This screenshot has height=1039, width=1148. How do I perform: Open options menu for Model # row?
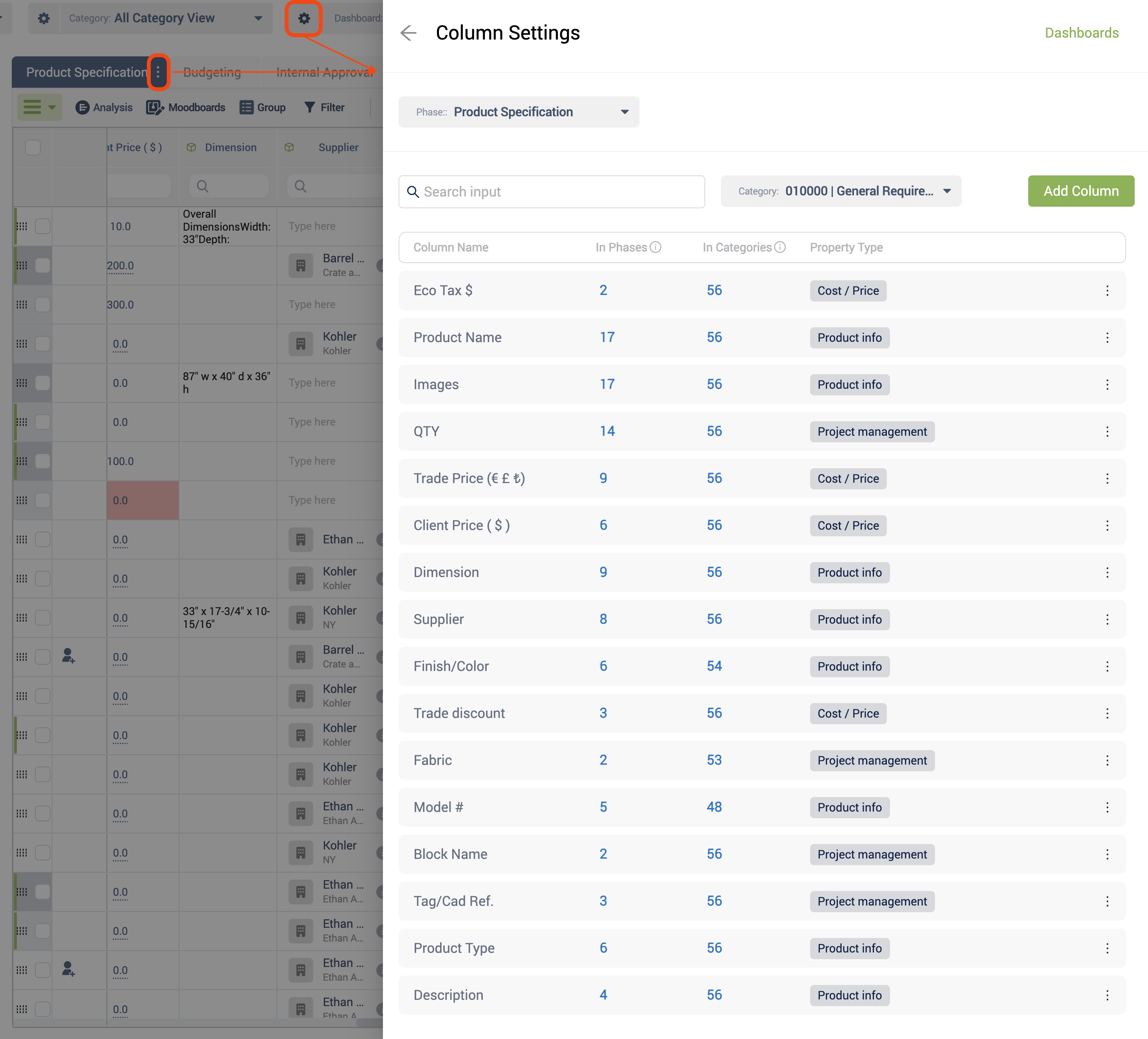[x=1107, y=807]
